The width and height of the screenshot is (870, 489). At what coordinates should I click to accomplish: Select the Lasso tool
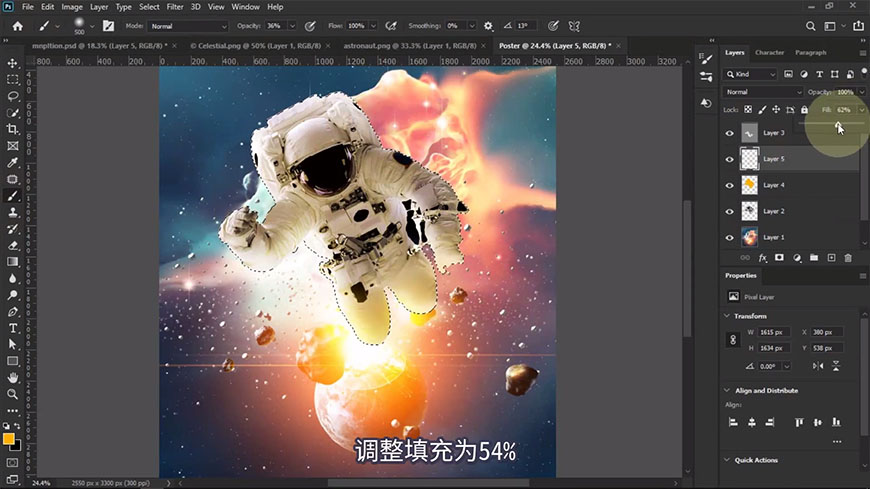click(13, 96)
